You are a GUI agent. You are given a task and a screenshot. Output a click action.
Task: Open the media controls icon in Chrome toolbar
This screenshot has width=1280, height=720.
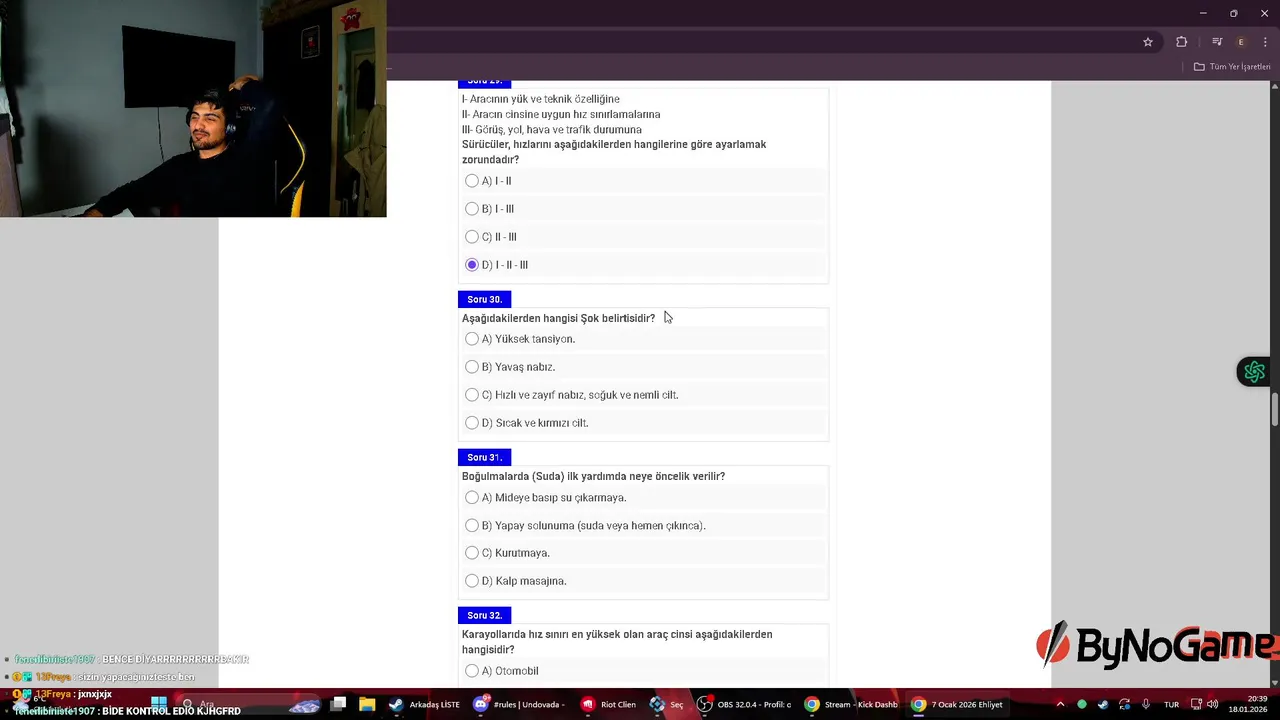(x=1217, y=42)
